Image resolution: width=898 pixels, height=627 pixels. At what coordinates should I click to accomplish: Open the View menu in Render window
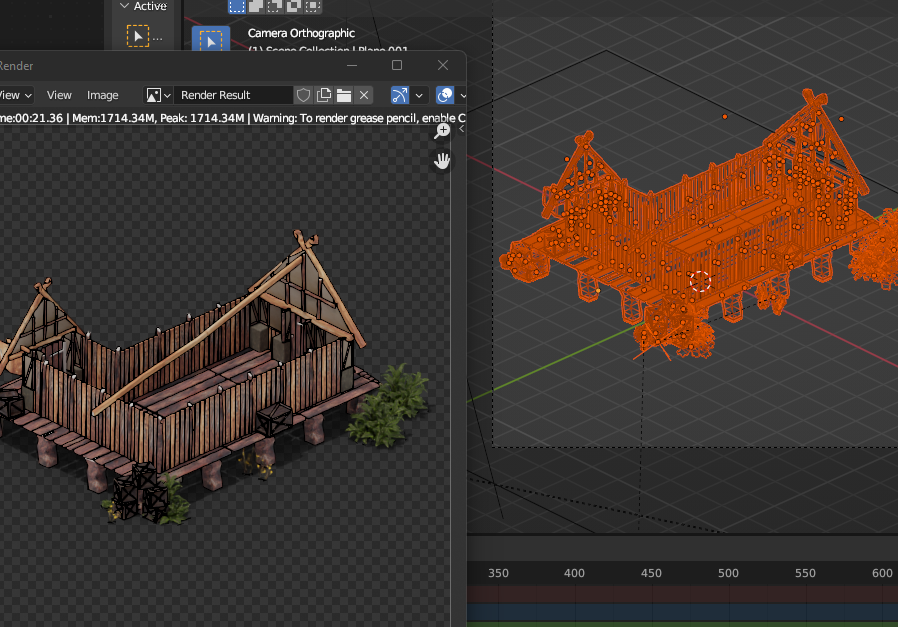pyautogui.click(x=59, y=95)
